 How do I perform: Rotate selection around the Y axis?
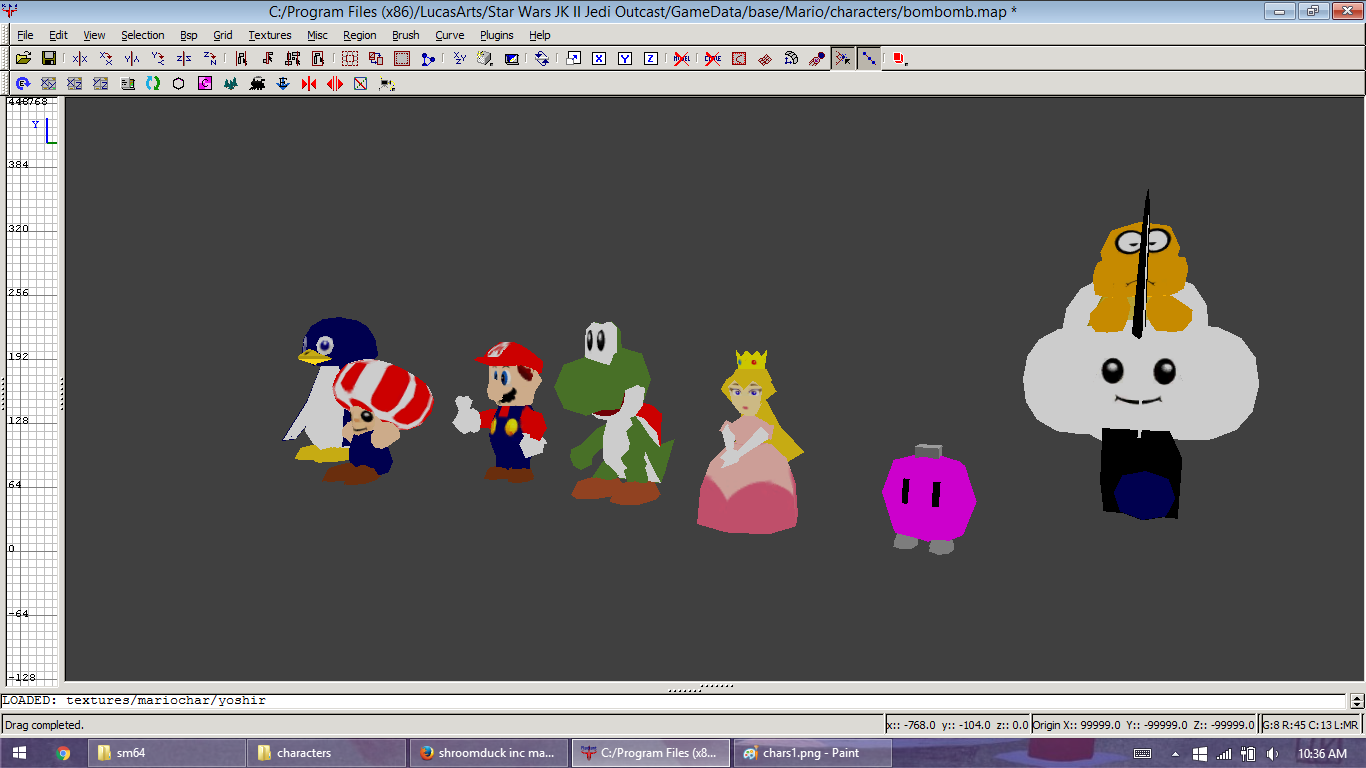tap(158, 59)
